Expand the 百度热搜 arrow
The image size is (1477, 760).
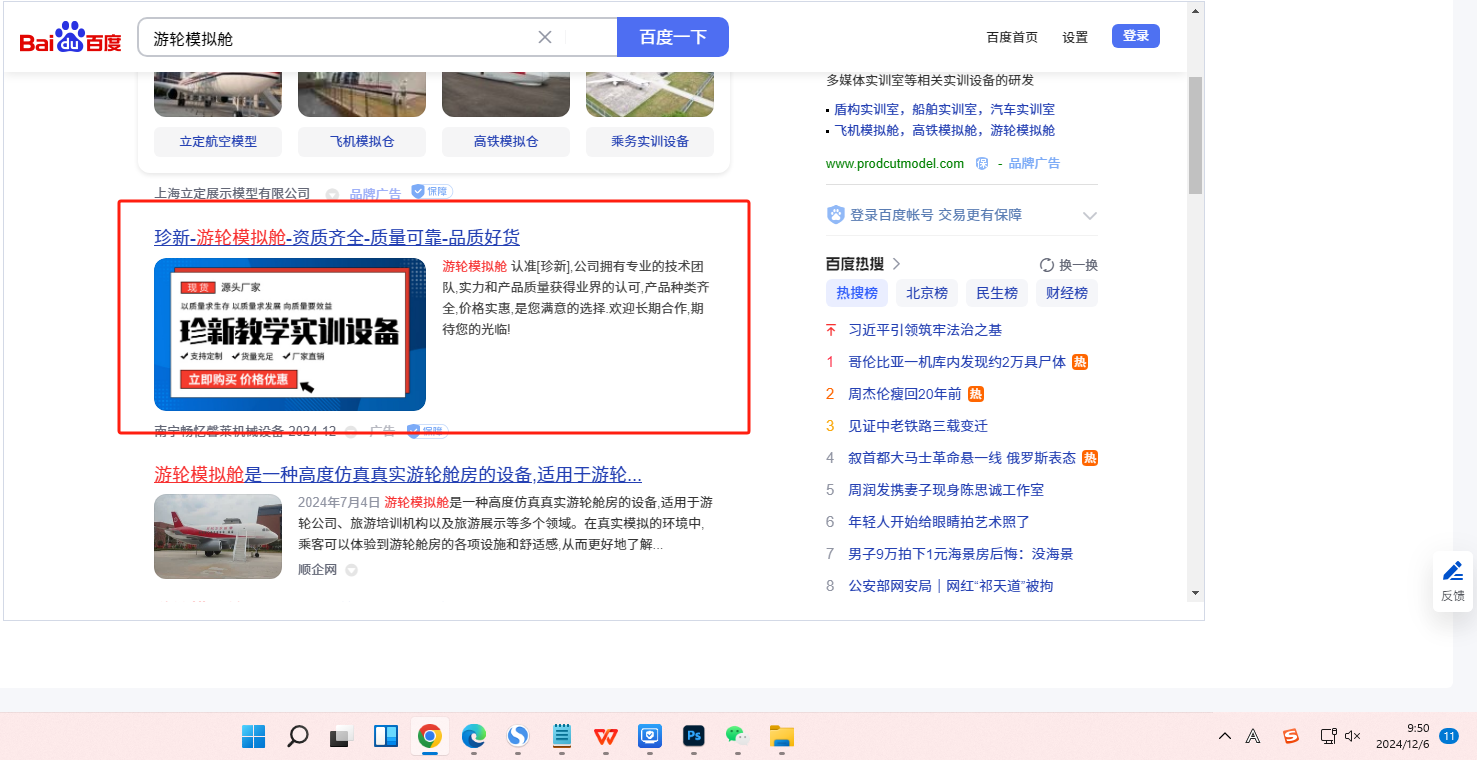pos(897,264)
